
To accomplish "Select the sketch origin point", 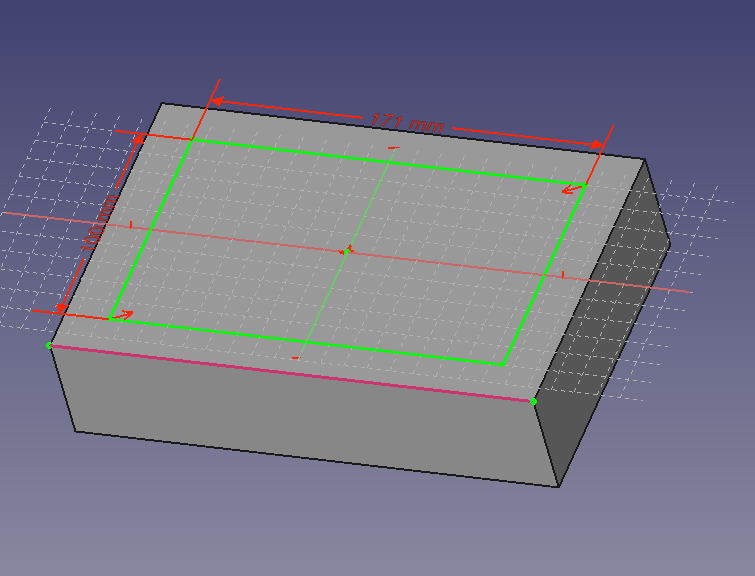I will pos(346,250).
